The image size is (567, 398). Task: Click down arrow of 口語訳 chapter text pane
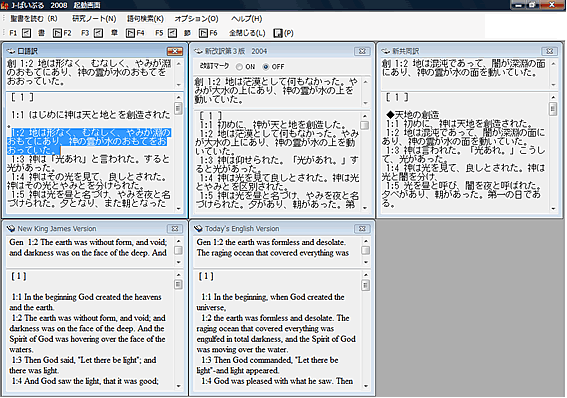pyautogui.click(x=179, y=209)
